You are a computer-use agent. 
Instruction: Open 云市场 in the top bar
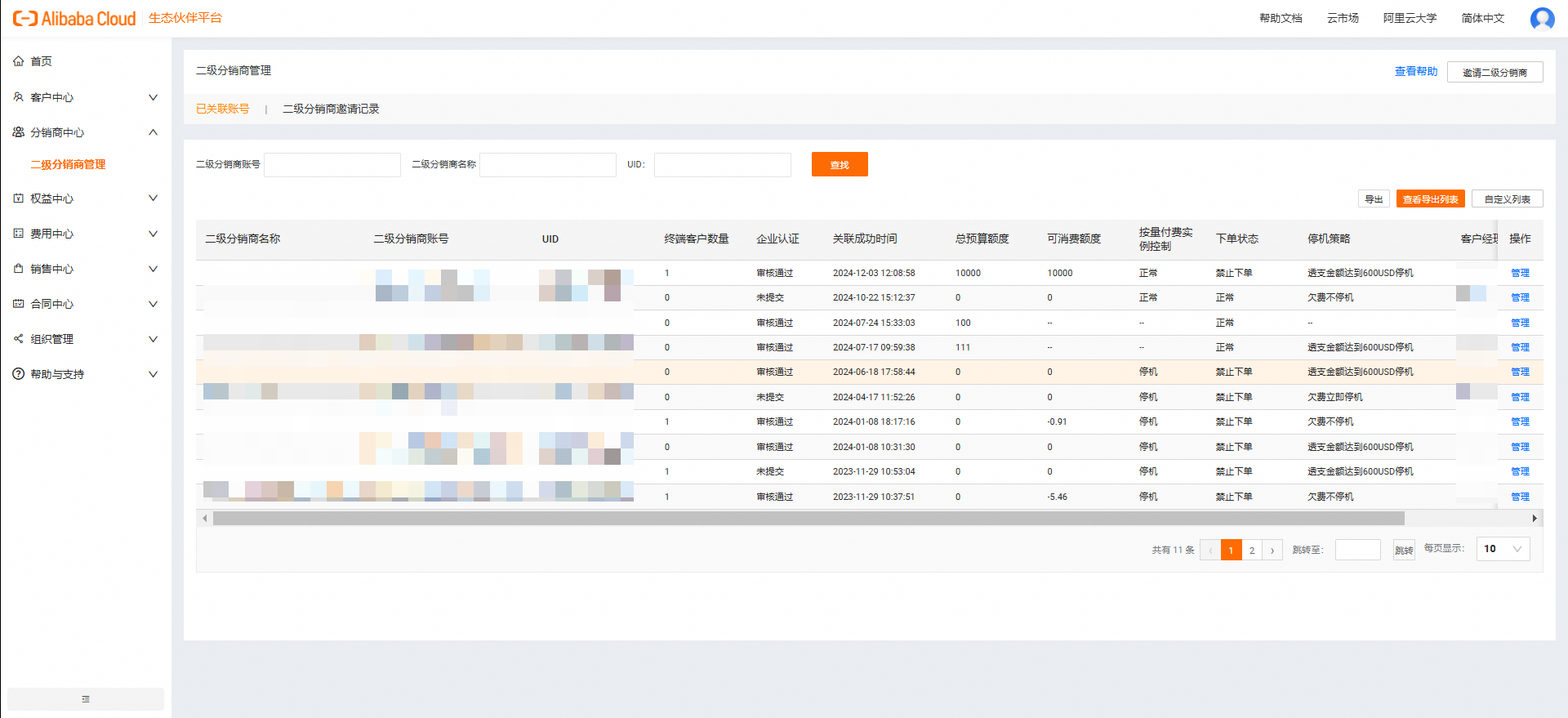(1343, 18)
